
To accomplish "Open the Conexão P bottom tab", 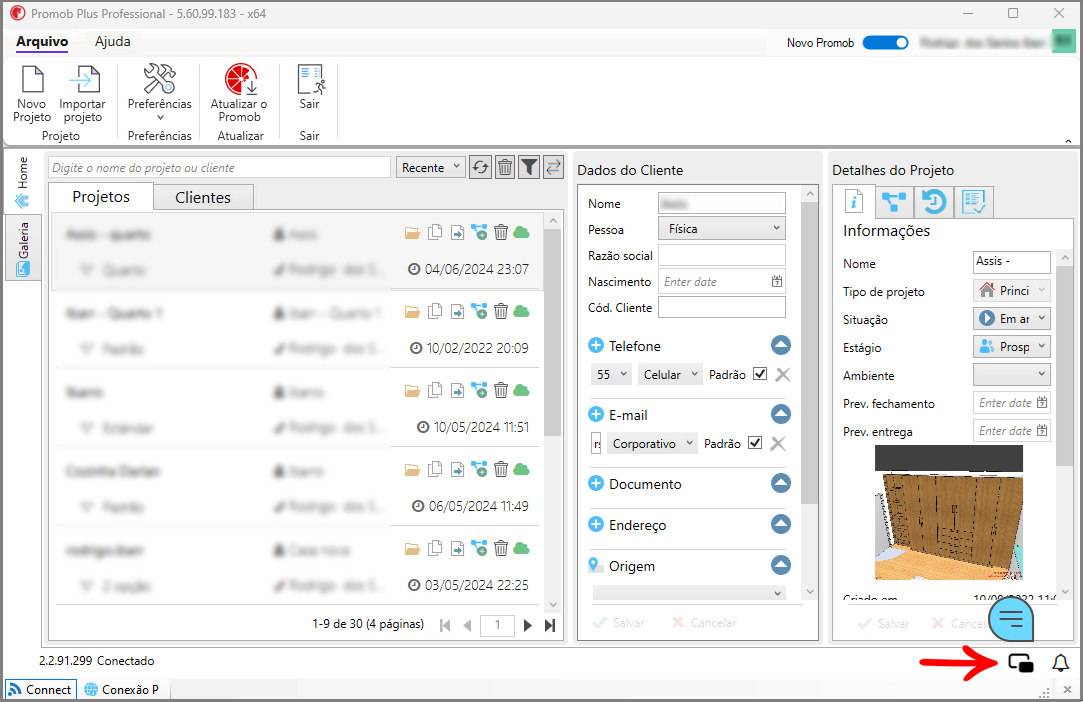I will point(122,690).
